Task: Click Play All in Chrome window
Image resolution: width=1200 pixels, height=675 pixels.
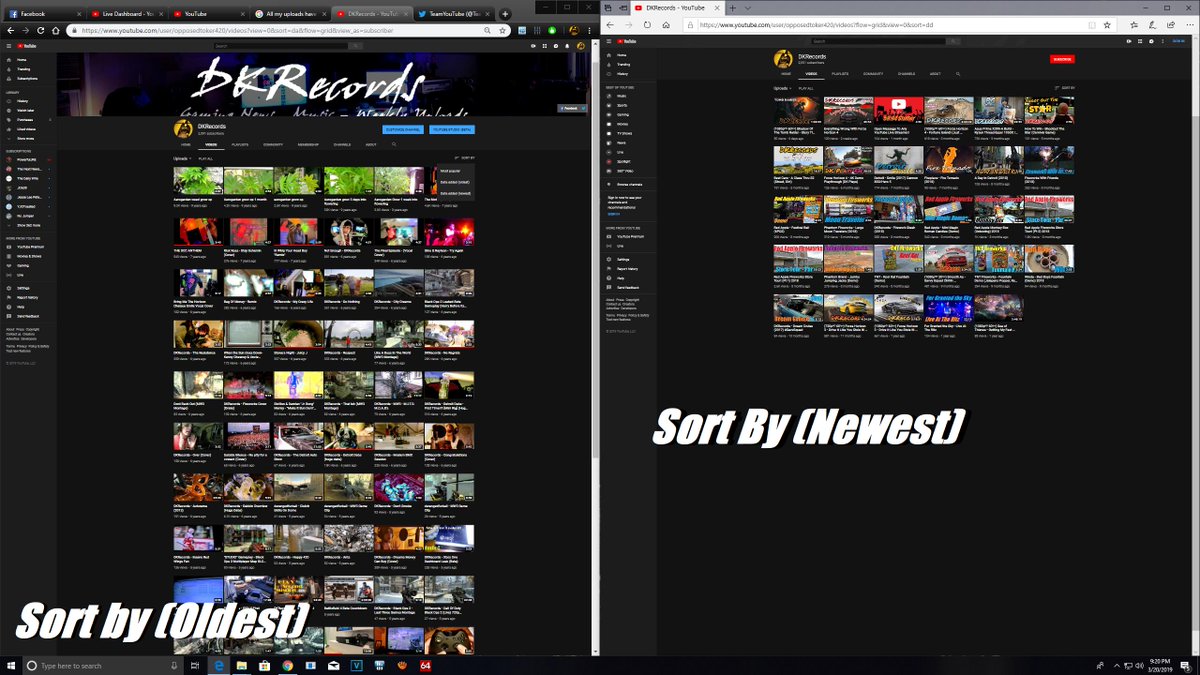Action: tap(206, 158)
